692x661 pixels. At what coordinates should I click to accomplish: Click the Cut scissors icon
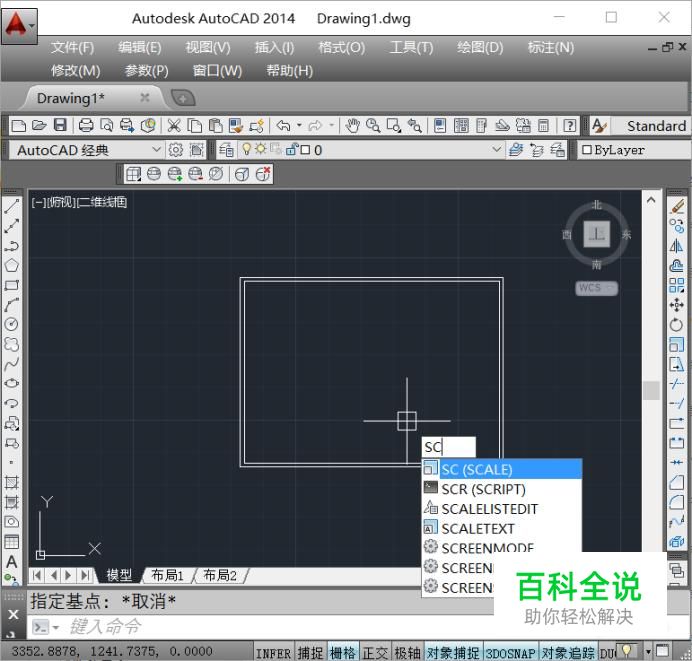[174, 126]
